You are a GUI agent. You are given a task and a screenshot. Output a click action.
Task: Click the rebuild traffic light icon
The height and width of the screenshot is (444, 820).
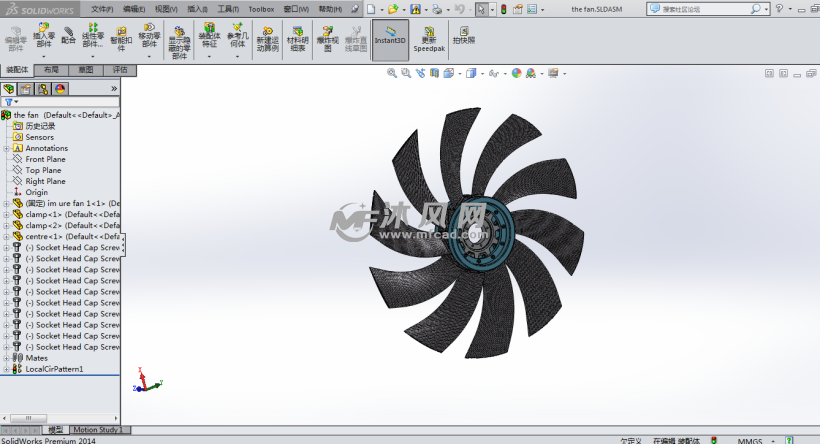[502, 9]
